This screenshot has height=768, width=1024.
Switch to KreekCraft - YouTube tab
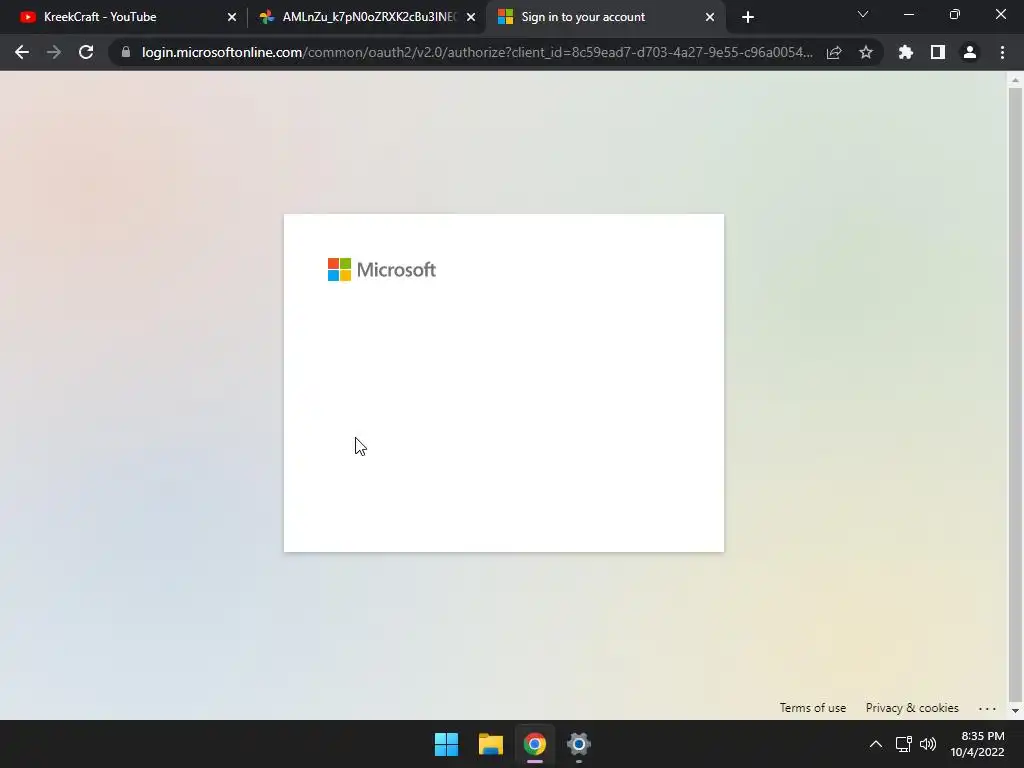tap(128, 17)
